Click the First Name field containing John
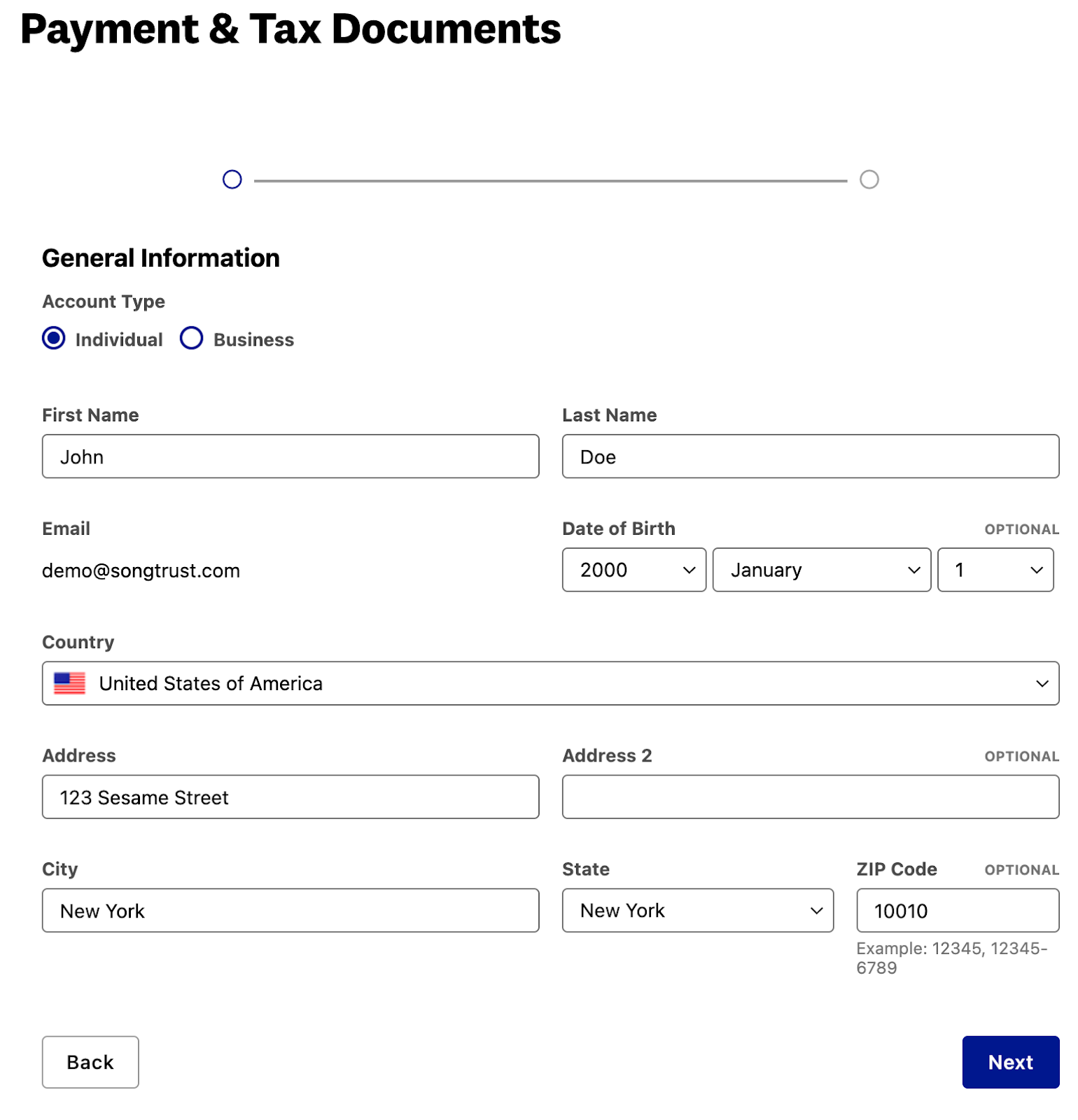This screenshot has height=1120, width=1078. pyautogui.click(x=290, y=456)
